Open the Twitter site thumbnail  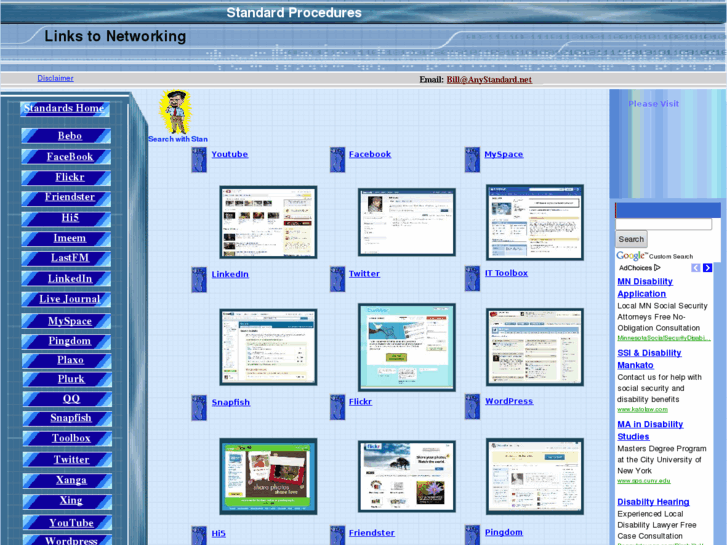(x=407, y=347)
